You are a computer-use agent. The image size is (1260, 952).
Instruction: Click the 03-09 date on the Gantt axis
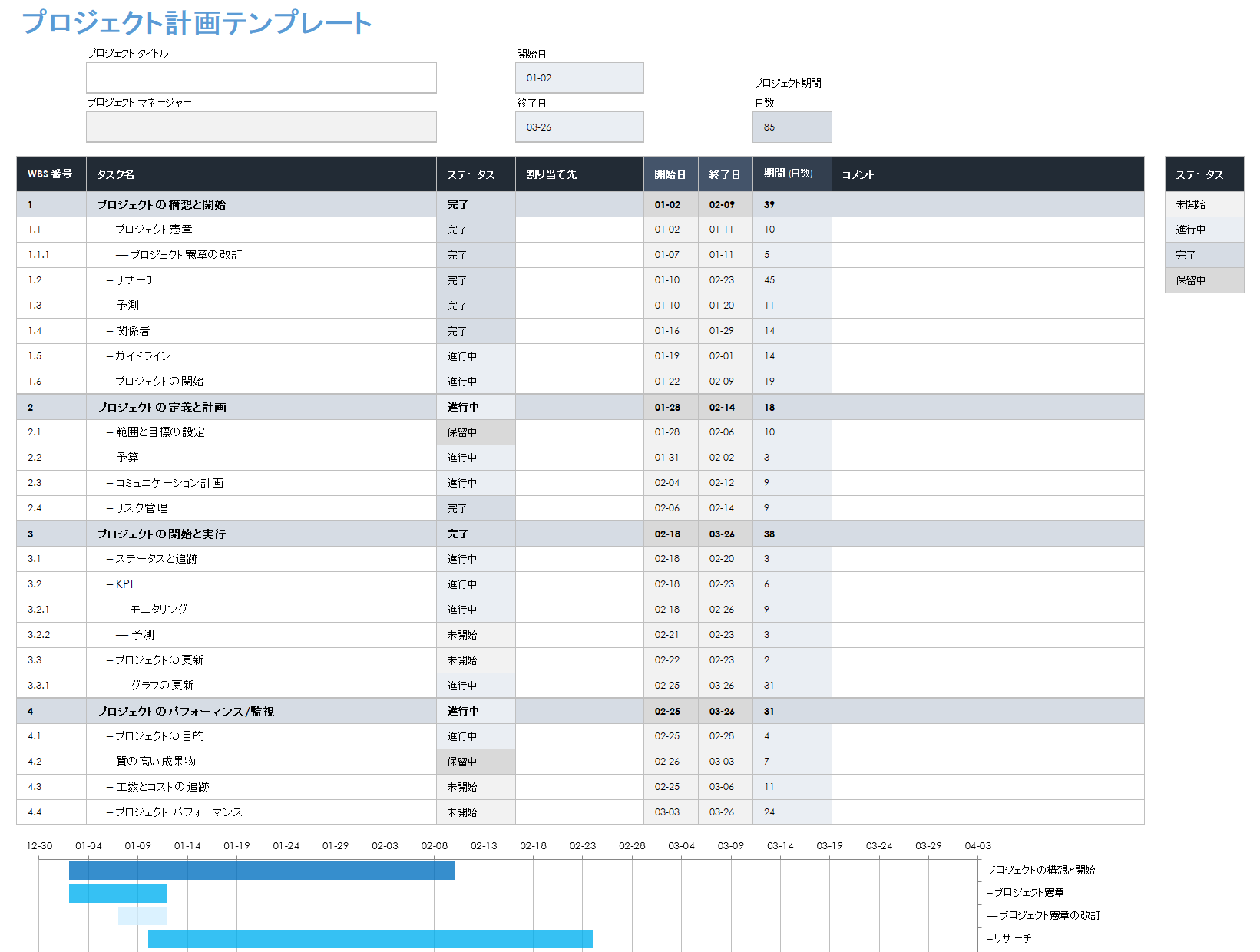731,846
